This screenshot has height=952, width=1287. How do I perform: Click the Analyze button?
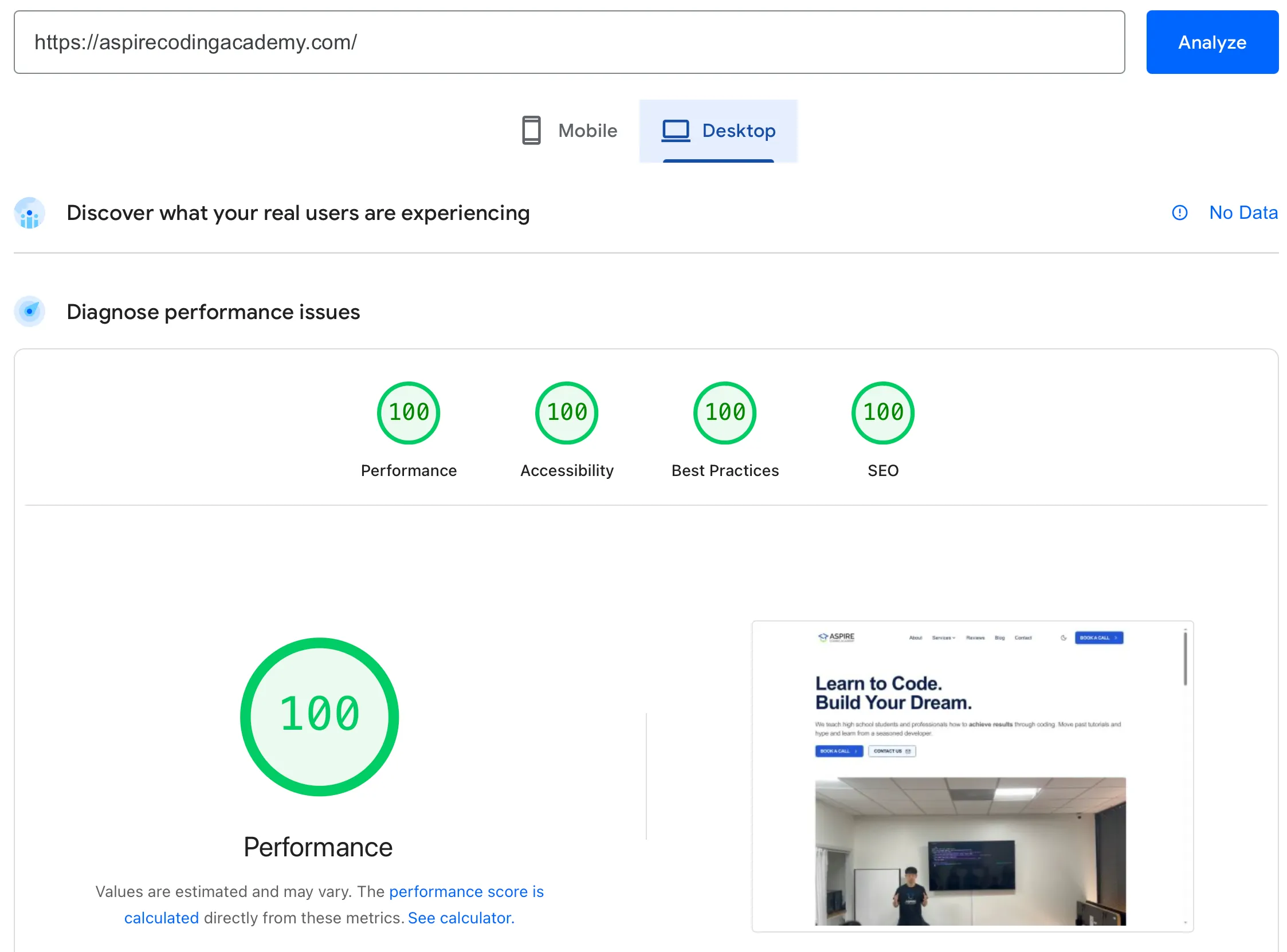click(x=1212, y=42)
